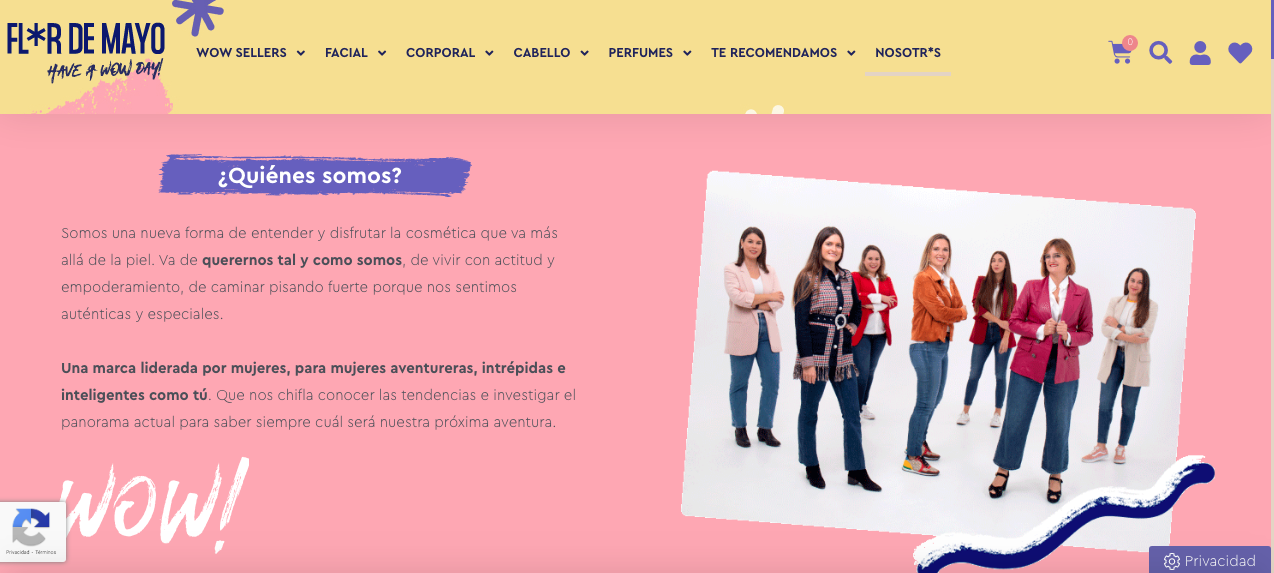
Task: Go to the NOSOTR*S menu item
Action: click(x=908, y=53)
